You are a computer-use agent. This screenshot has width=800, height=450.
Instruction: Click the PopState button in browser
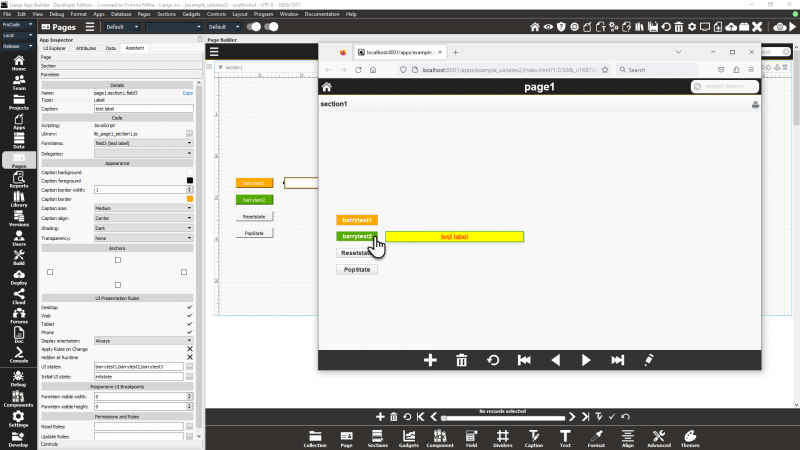357,269
